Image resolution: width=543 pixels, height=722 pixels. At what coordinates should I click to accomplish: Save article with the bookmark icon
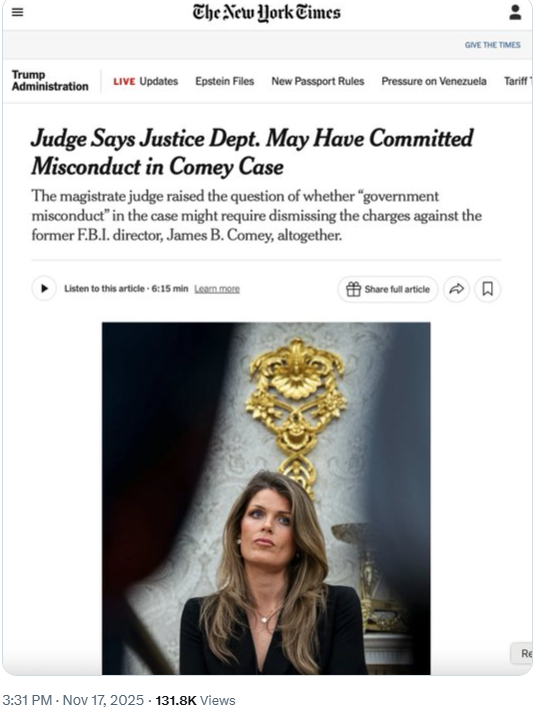coord(488,289)
